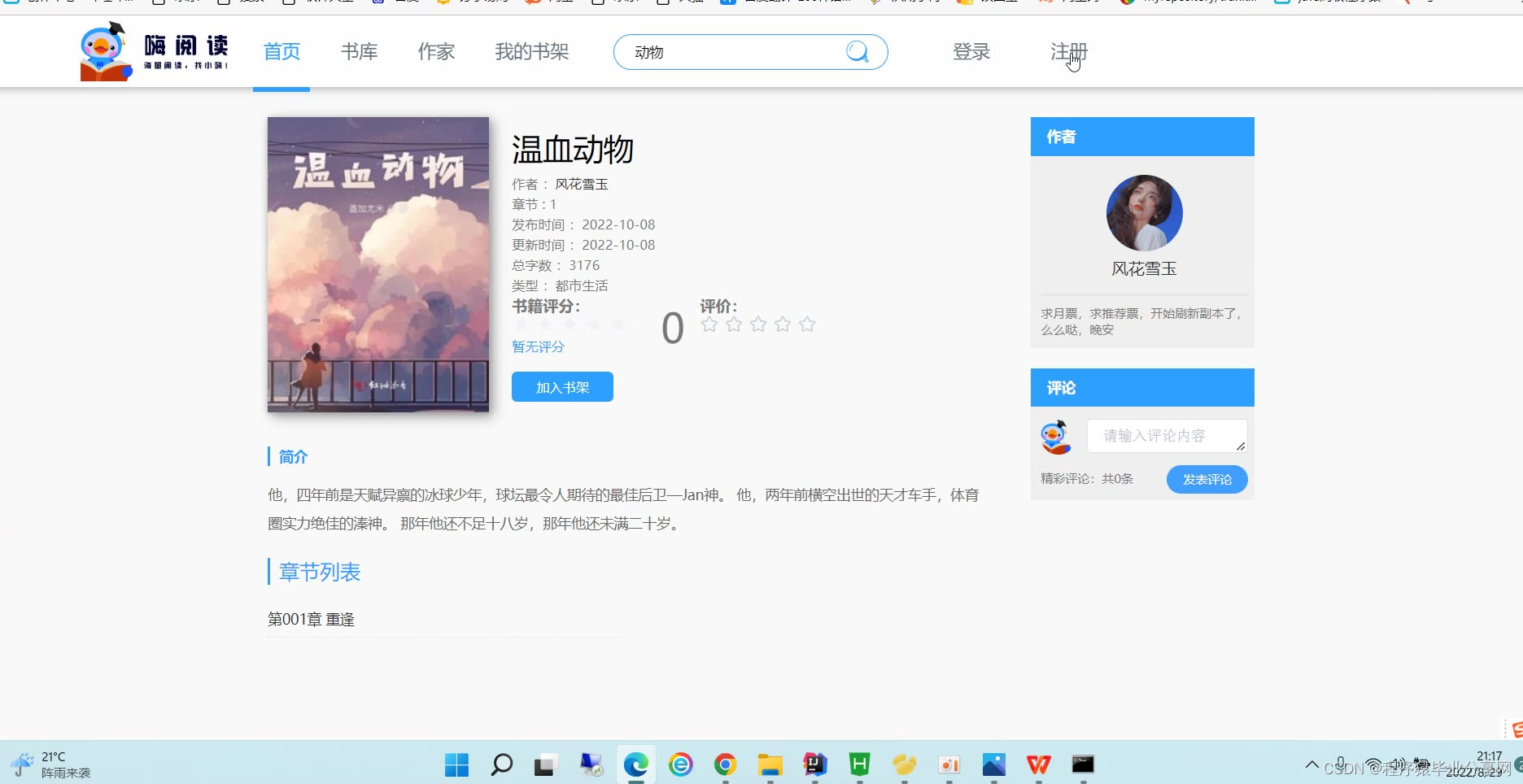Open the Windows Start menu

point(456,764)
